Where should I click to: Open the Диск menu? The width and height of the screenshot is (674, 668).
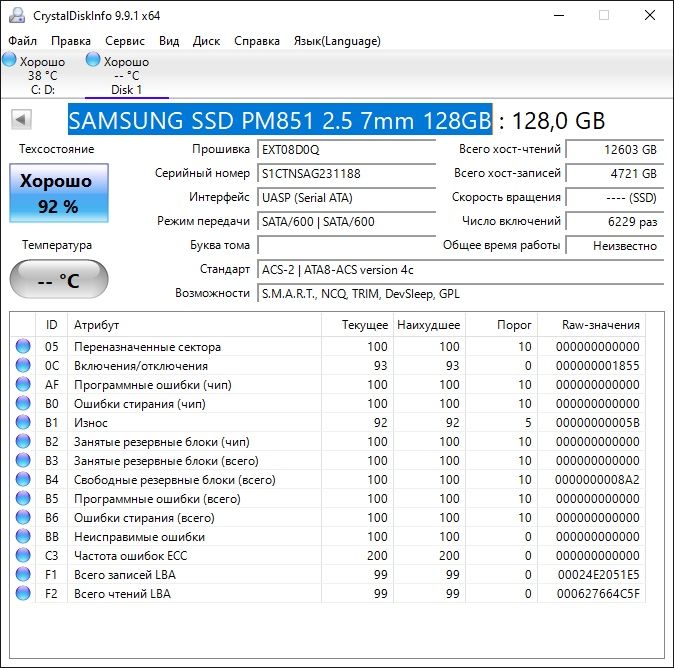(206, 41)
